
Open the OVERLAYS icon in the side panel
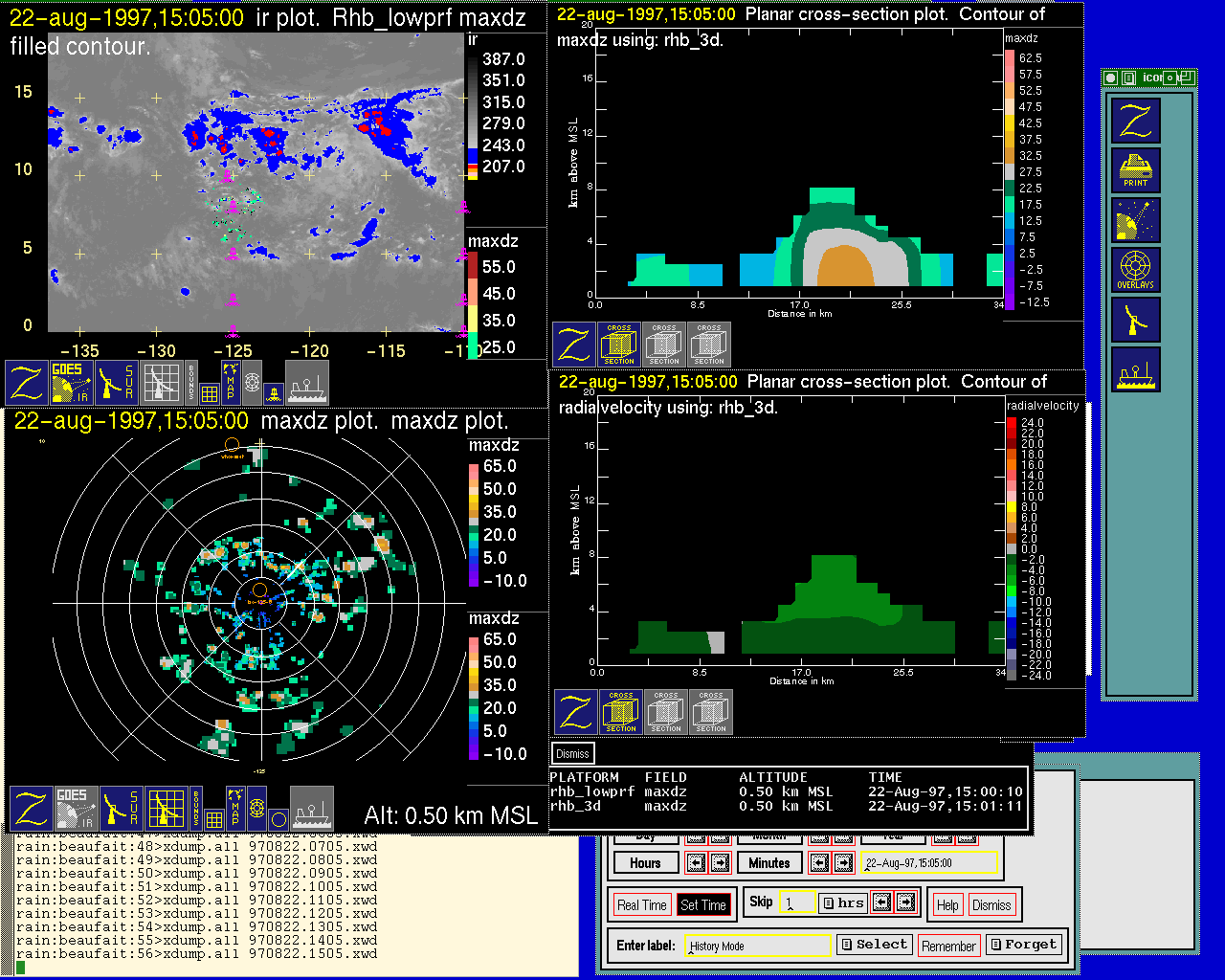pos(1135,270)
